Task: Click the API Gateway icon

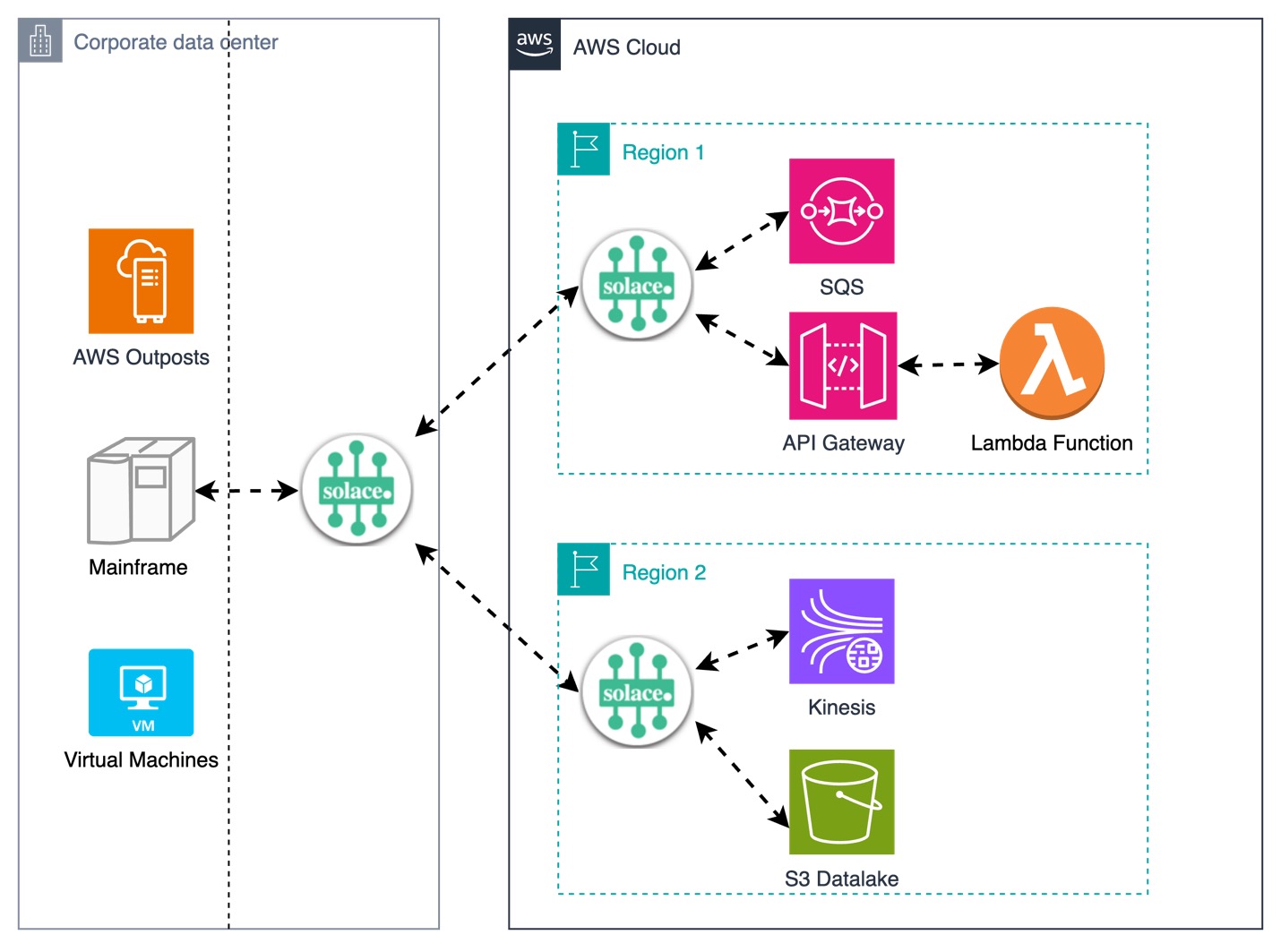Action: (842, 365)
